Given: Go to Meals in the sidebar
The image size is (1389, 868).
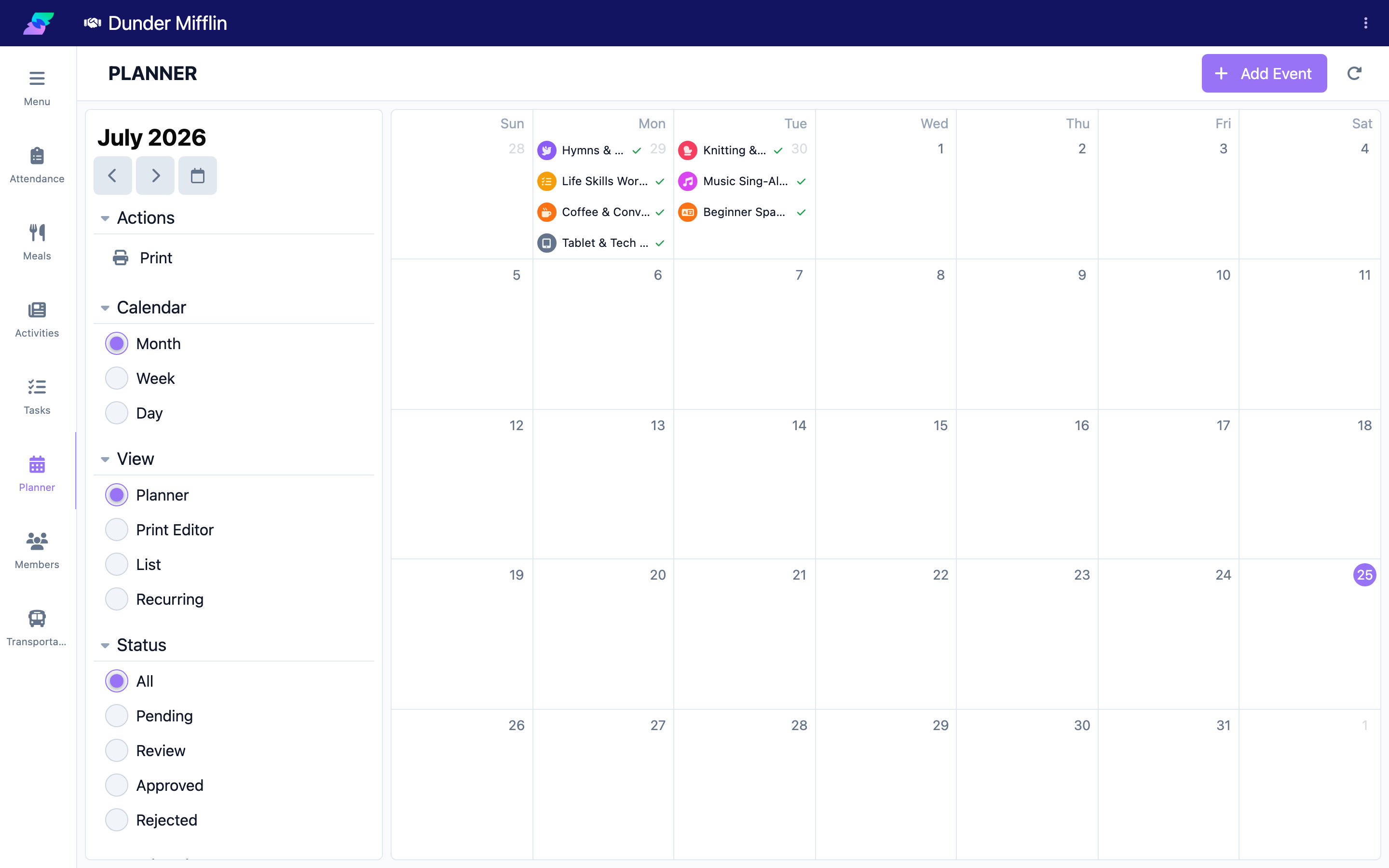Looking at the screenshot, I should click(37, 242).
